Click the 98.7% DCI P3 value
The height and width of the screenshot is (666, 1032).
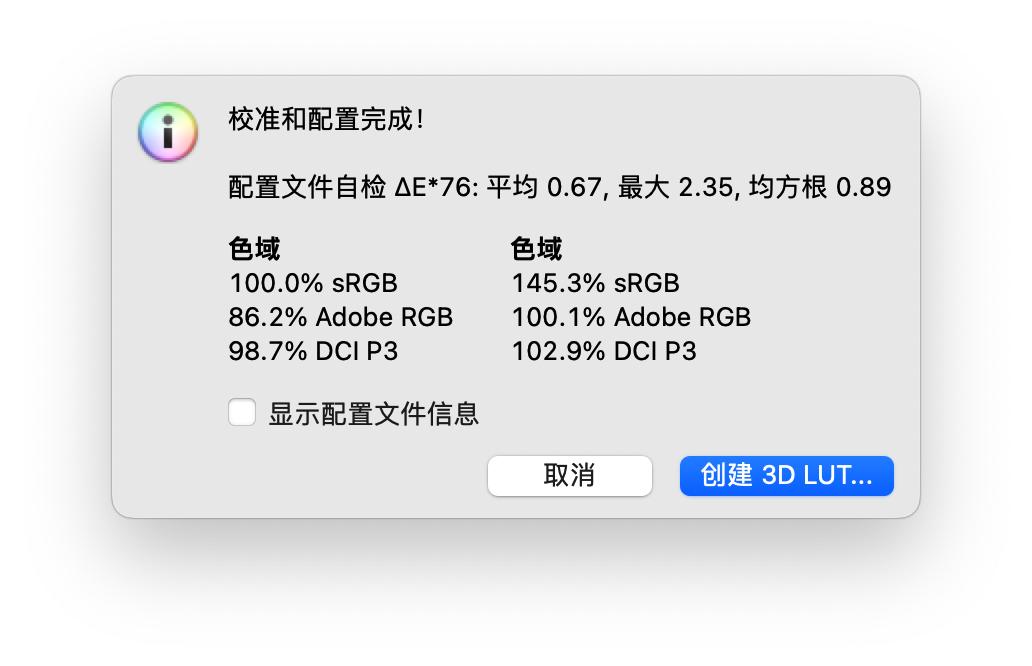[312, 351]
